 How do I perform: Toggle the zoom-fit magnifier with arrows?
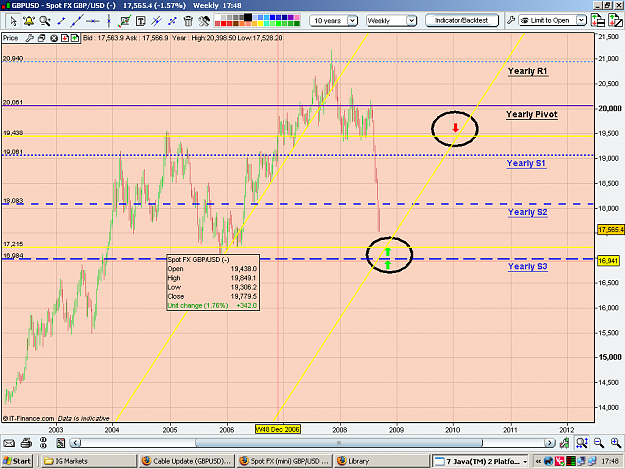pos(582,443)
